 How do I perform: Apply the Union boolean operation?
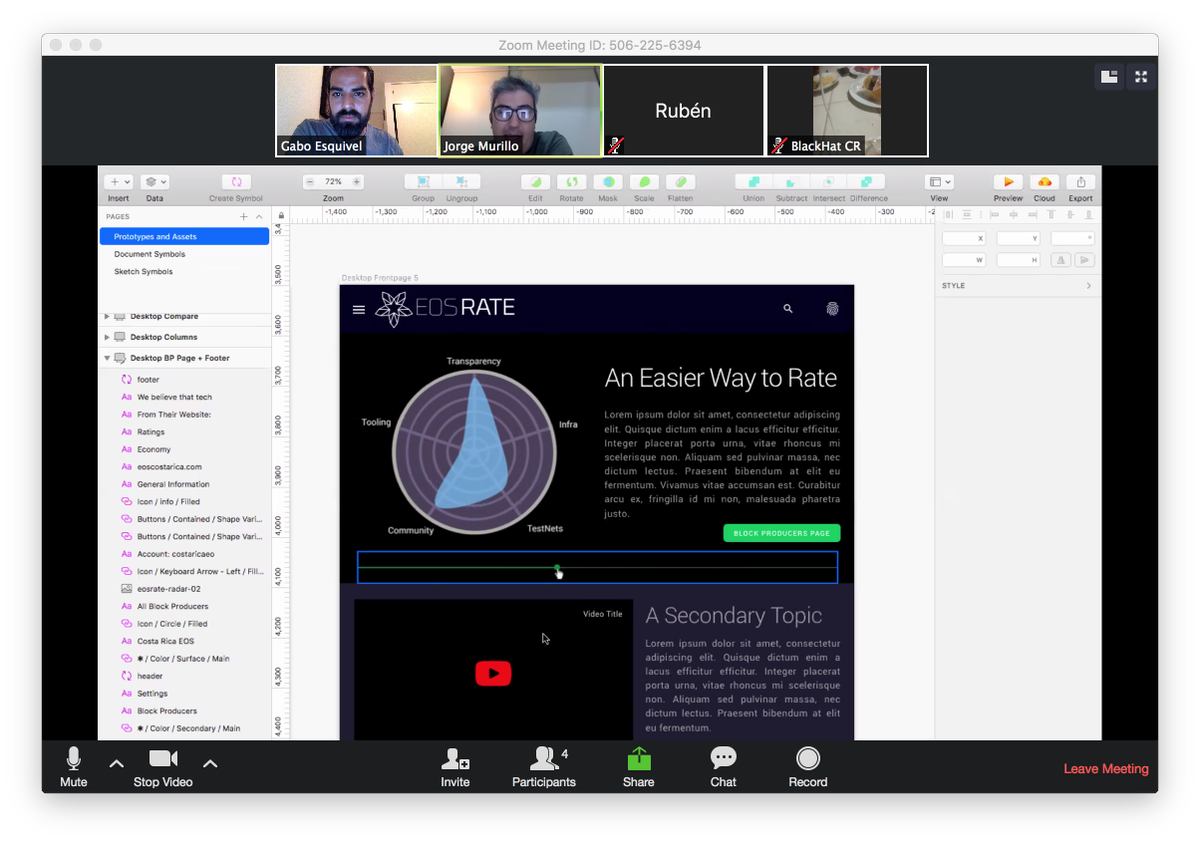753,182
